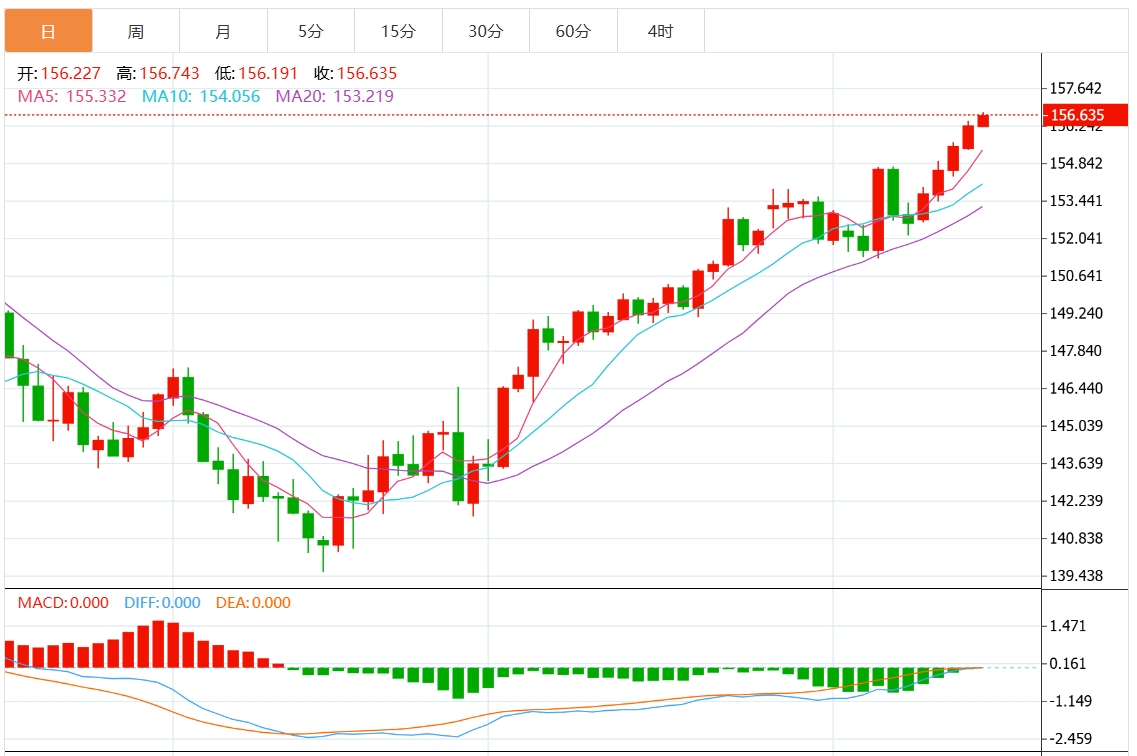This screenshot has height=756, width=1137.
Task: Click the 开:156.227 open price value
Action: (59, 73)
